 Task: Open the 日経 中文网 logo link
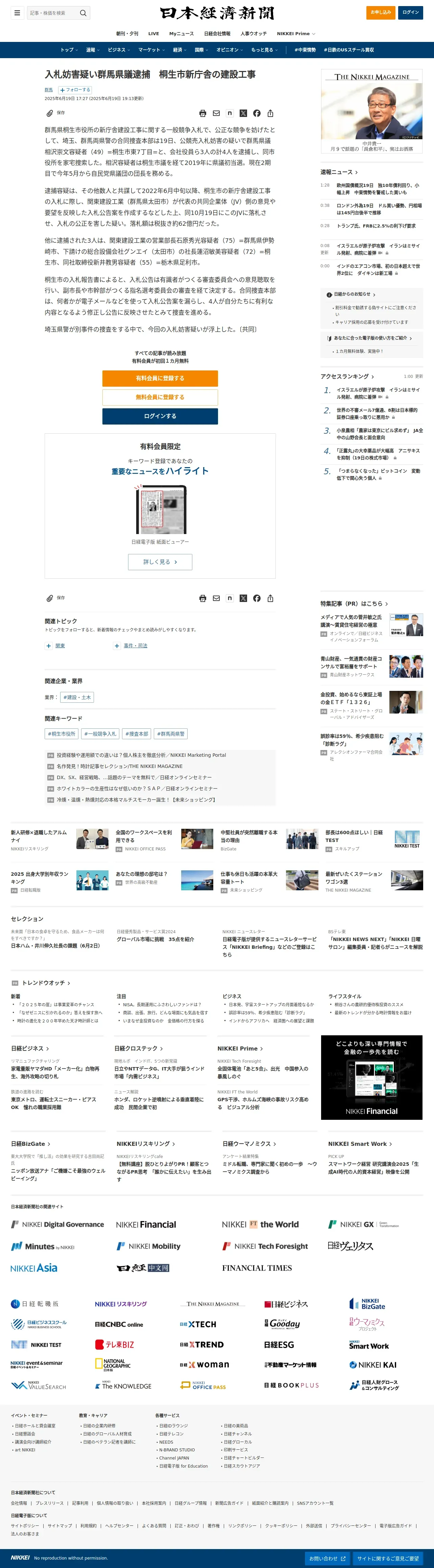click(143, 1268)
